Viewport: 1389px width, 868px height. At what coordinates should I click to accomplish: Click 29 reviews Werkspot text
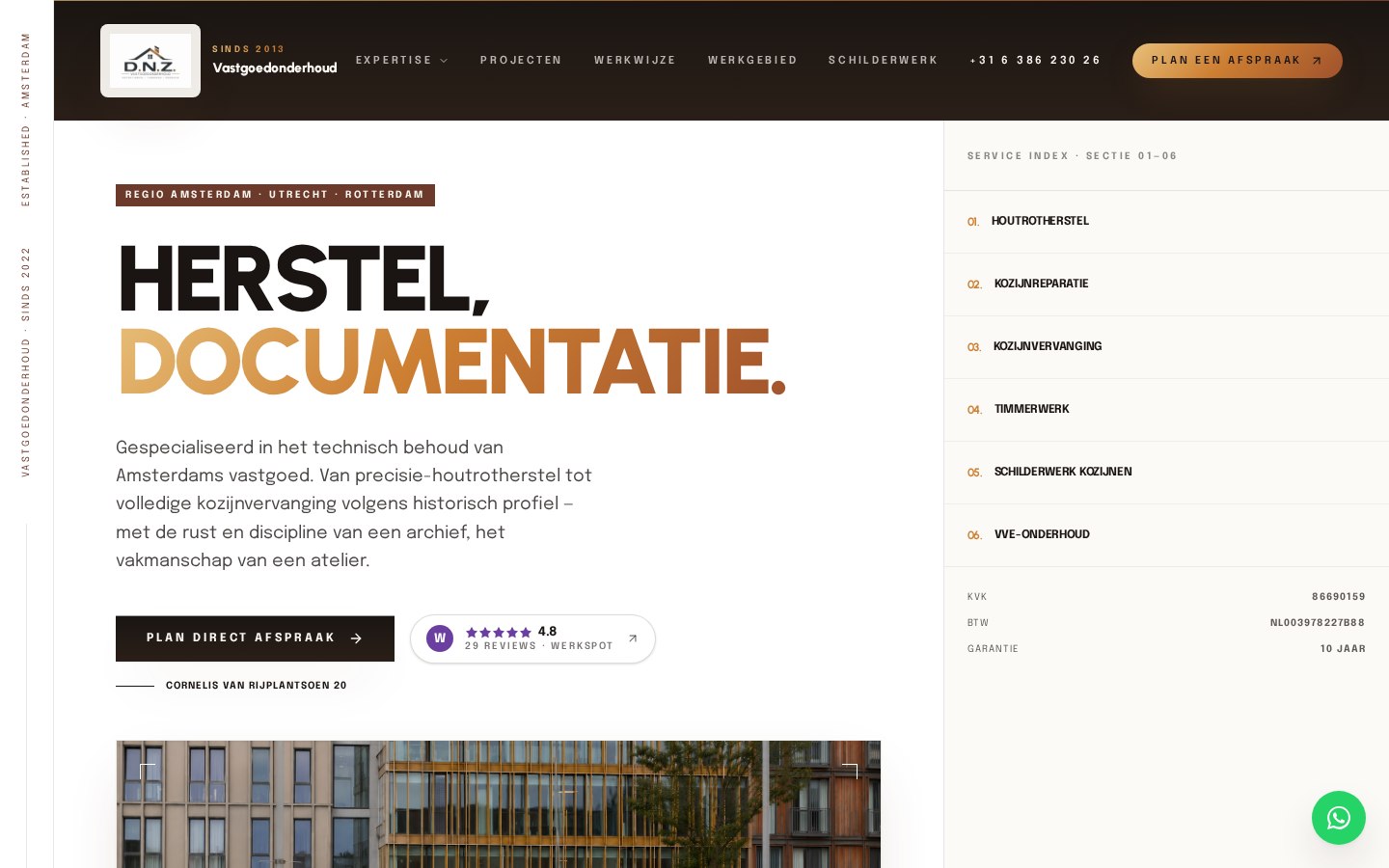pyautogui.click(x=538, y=646)
